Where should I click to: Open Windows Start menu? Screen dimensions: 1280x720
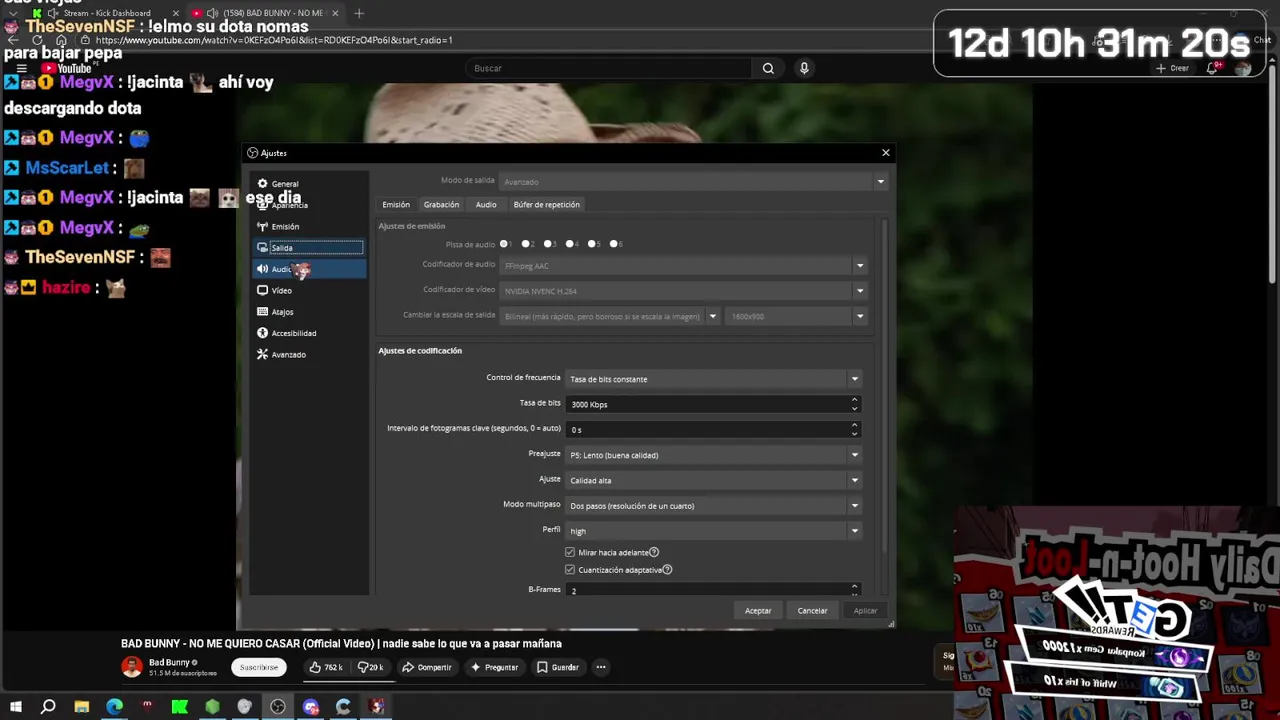(15, 707)
